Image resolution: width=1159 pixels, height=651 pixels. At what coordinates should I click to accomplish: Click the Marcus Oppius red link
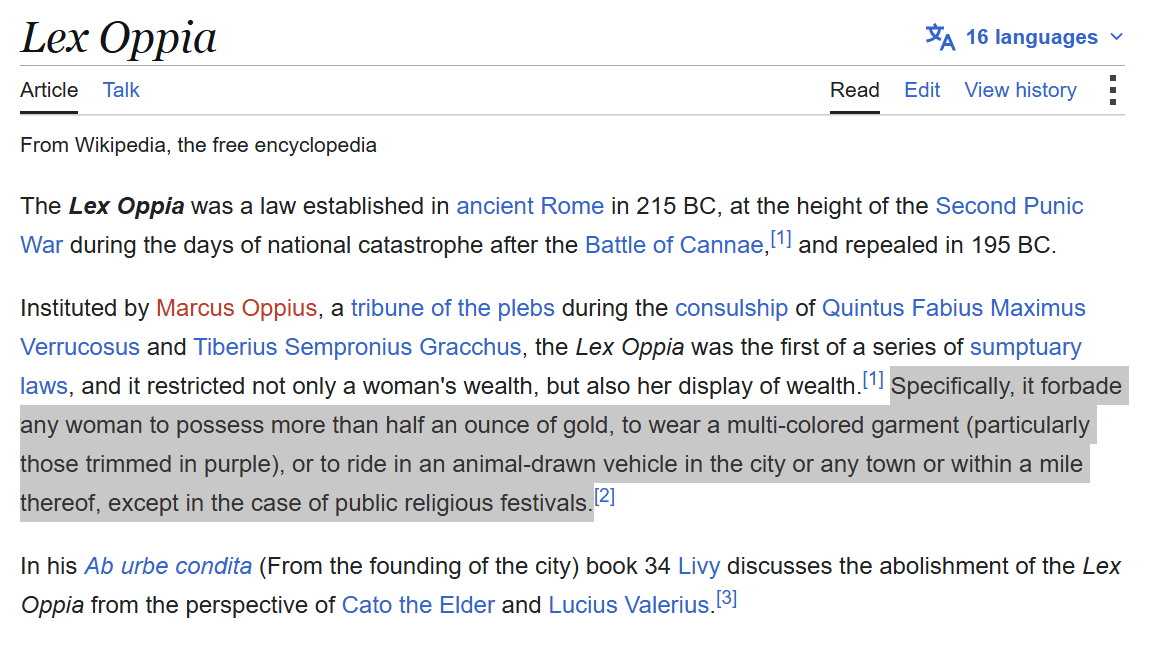pos(237,308)
